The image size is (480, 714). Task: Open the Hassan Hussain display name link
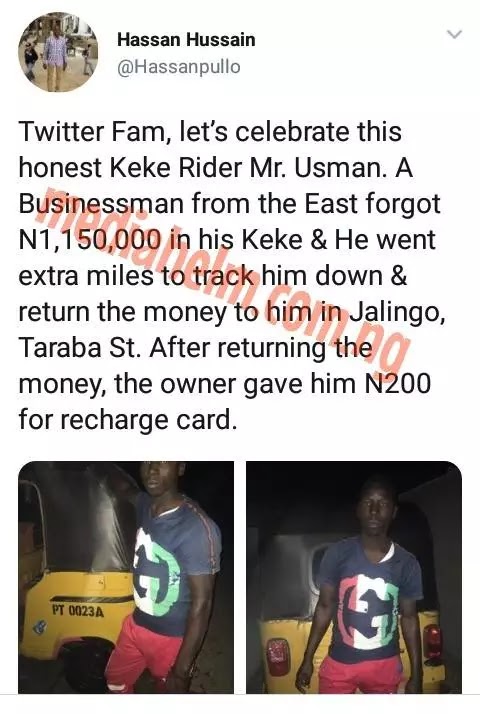(186, 40)
